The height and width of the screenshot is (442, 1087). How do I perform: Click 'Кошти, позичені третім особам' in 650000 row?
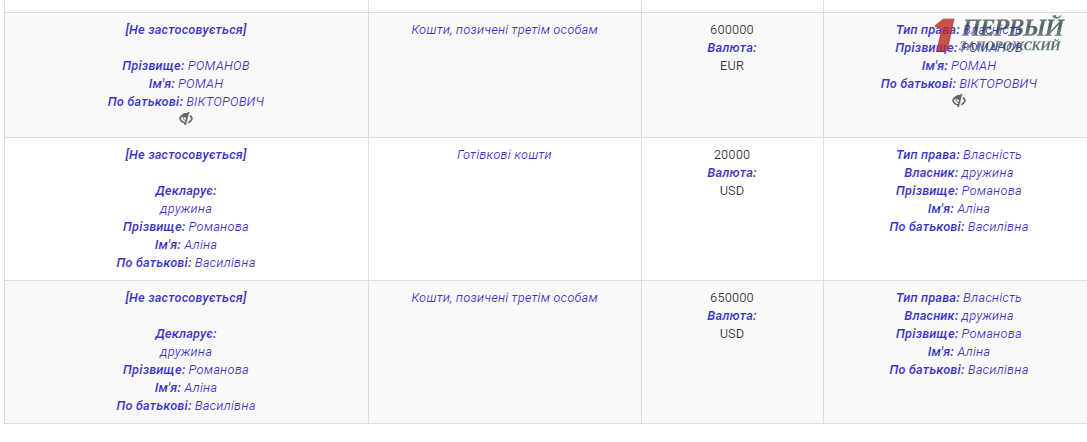point(504,298)
